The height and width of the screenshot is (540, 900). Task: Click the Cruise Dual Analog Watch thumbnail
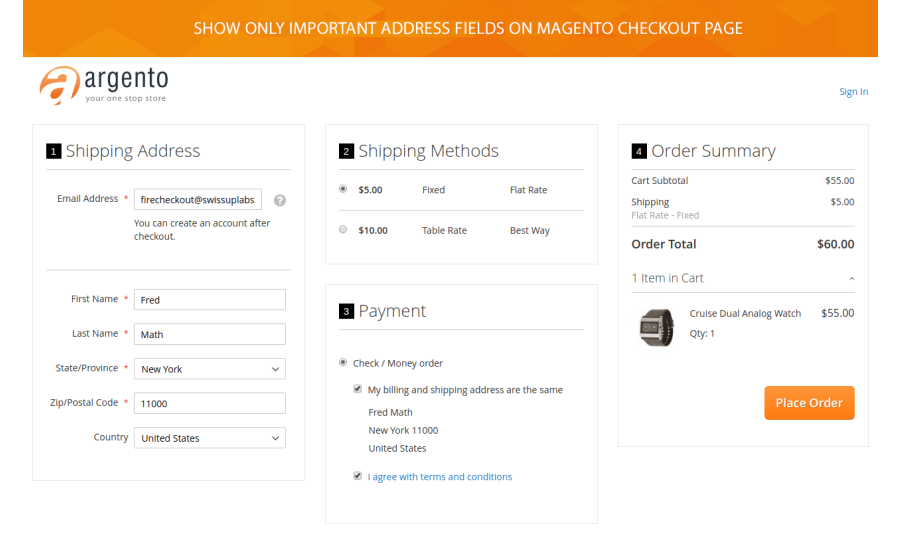click(657, 327)
